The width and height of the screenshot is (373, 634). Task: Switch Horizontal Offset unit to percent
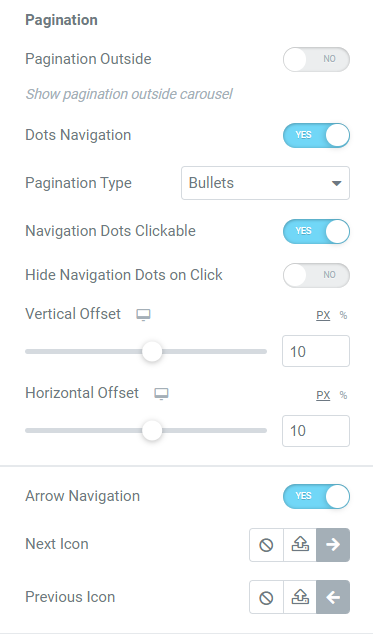[x=343, y=395]
